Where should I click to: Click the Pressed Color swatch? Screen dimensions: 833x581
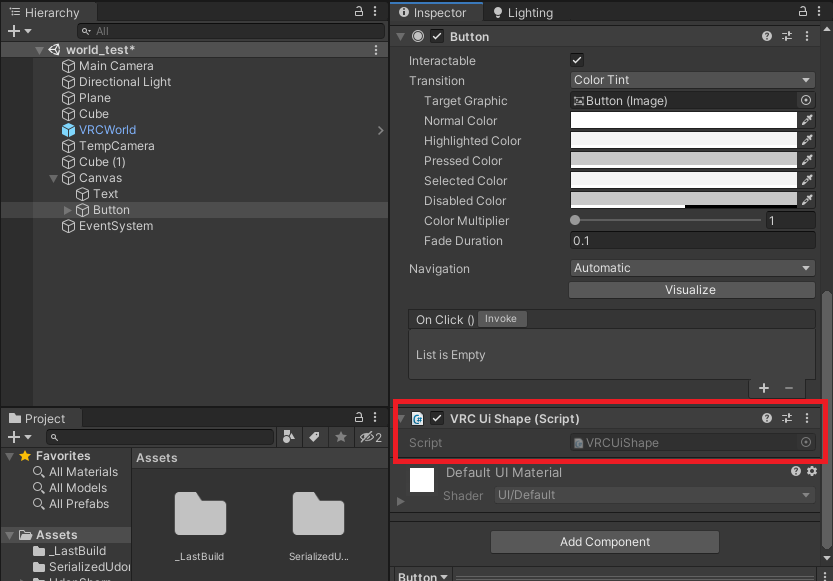click(x=684, y=160)
